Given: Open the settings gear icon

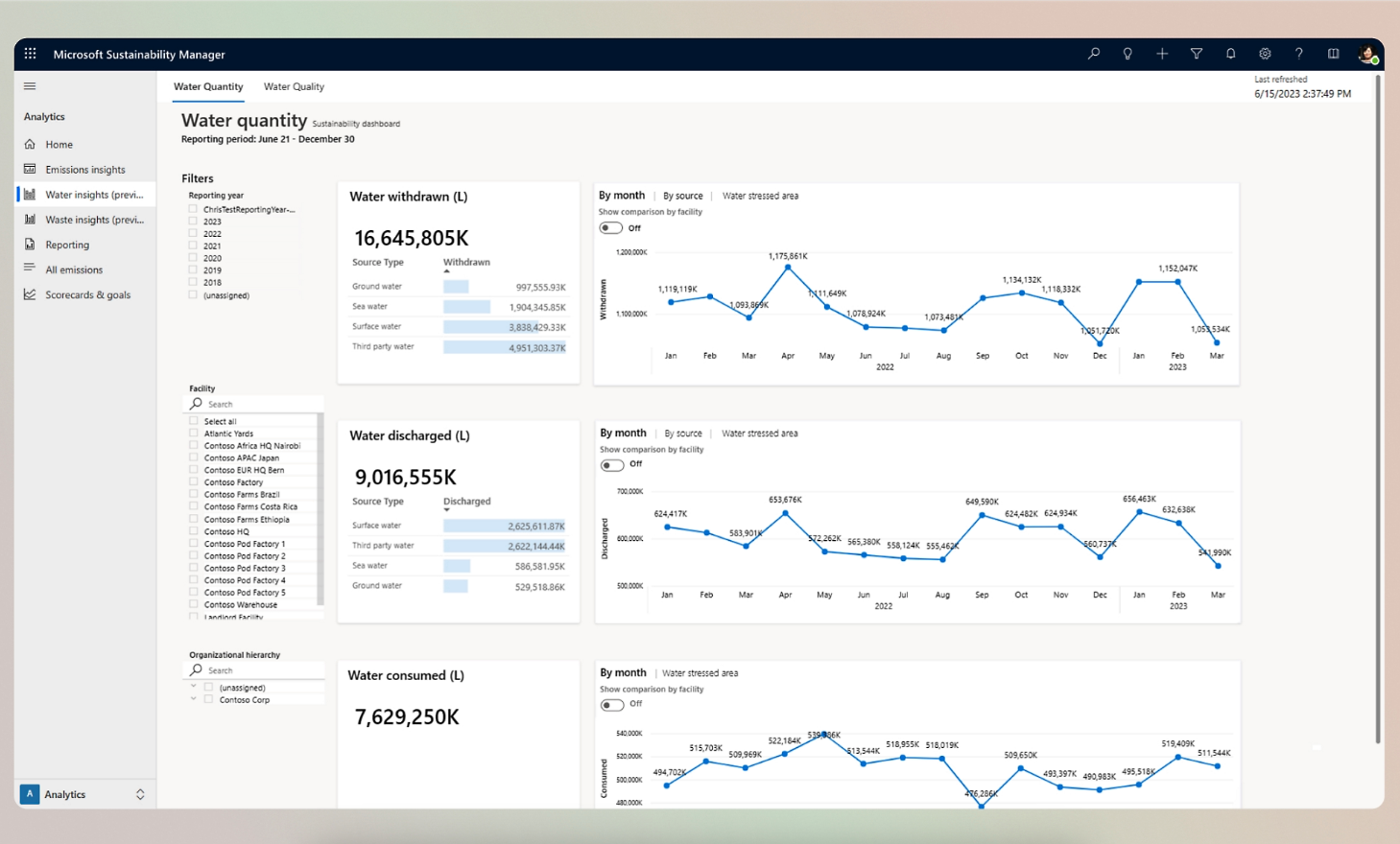Looking at the screenshot, I should pyautogui.click(x=1265, y=54).
